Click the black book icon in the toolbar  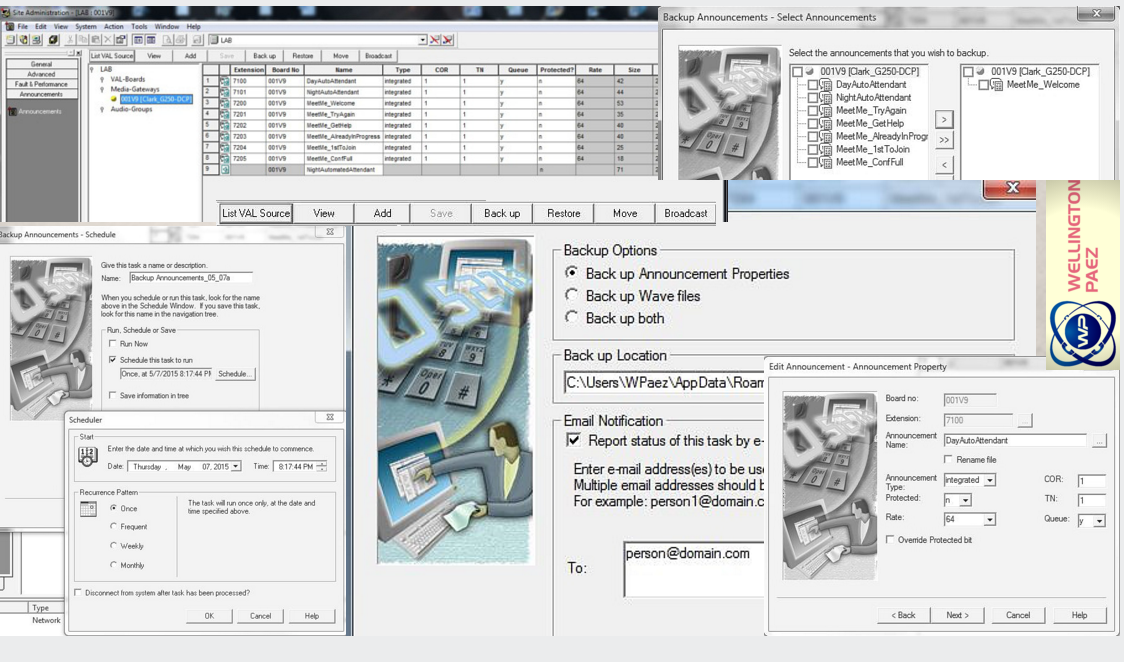tap(53, 39)
